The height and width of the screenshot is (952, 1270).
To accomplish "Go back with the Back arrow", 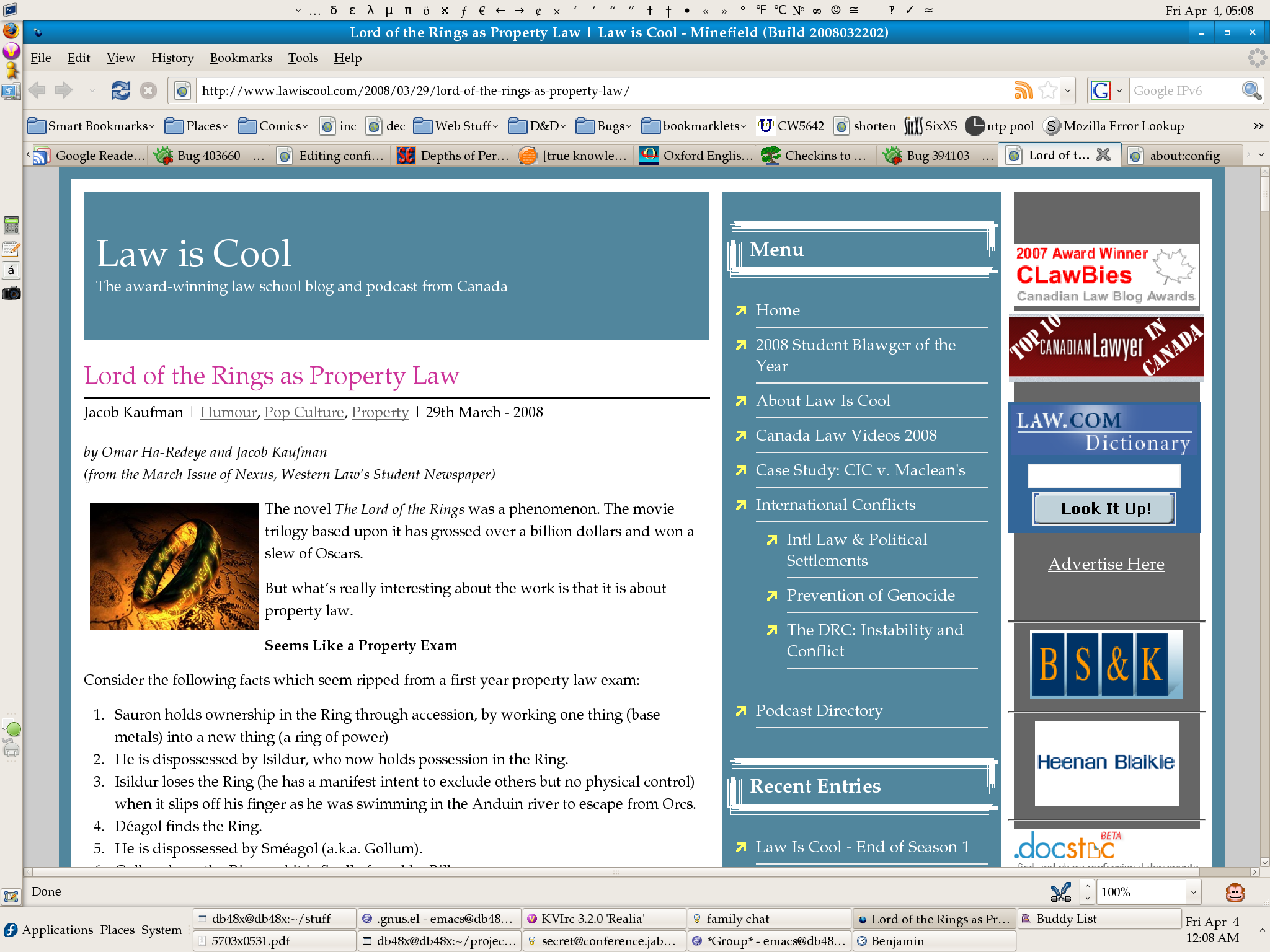I will tap(37, 90).
